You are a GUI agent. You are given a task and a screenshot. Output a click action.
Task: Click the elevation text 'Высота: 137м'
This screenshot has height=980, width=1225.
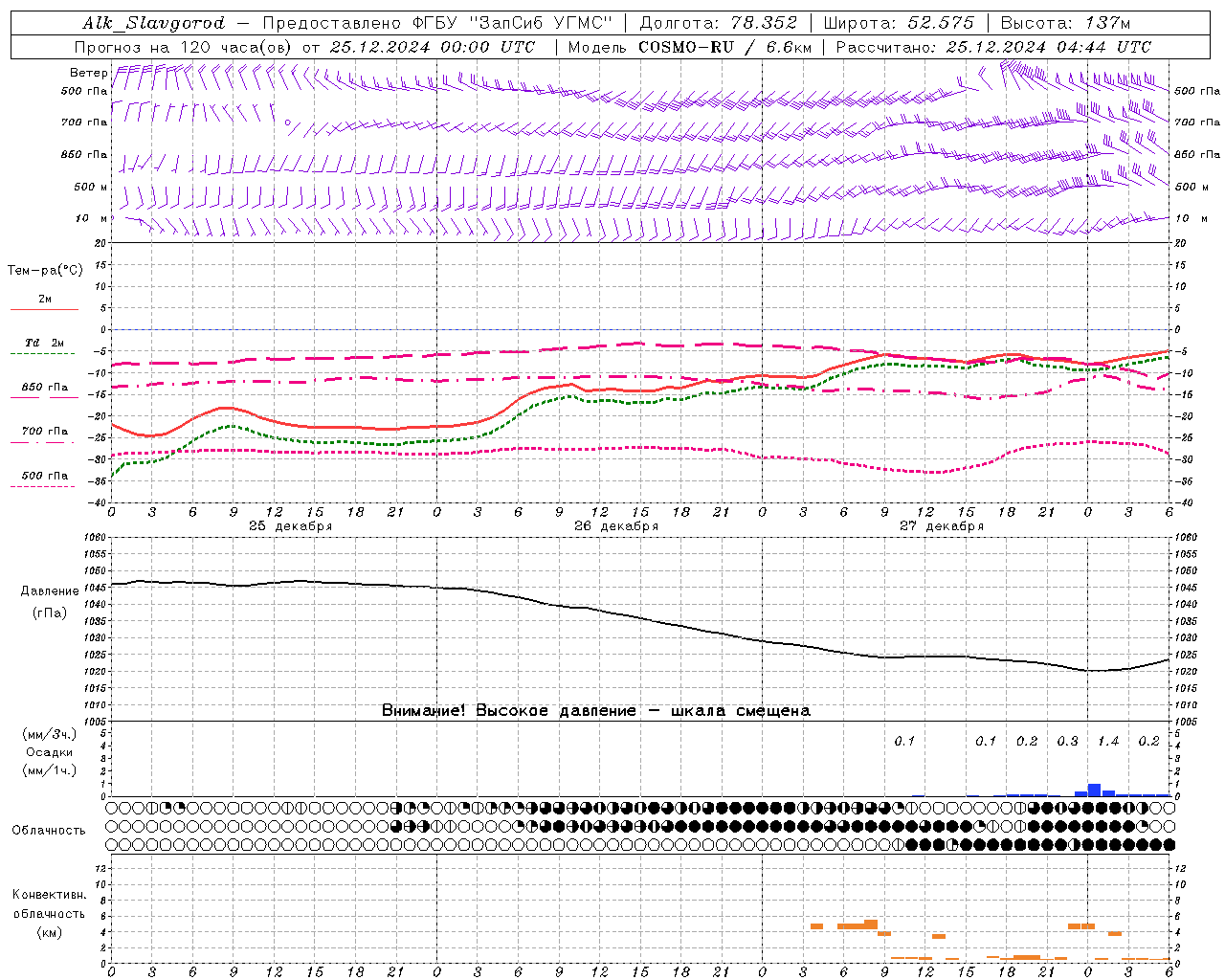[x=1065, y=23]
